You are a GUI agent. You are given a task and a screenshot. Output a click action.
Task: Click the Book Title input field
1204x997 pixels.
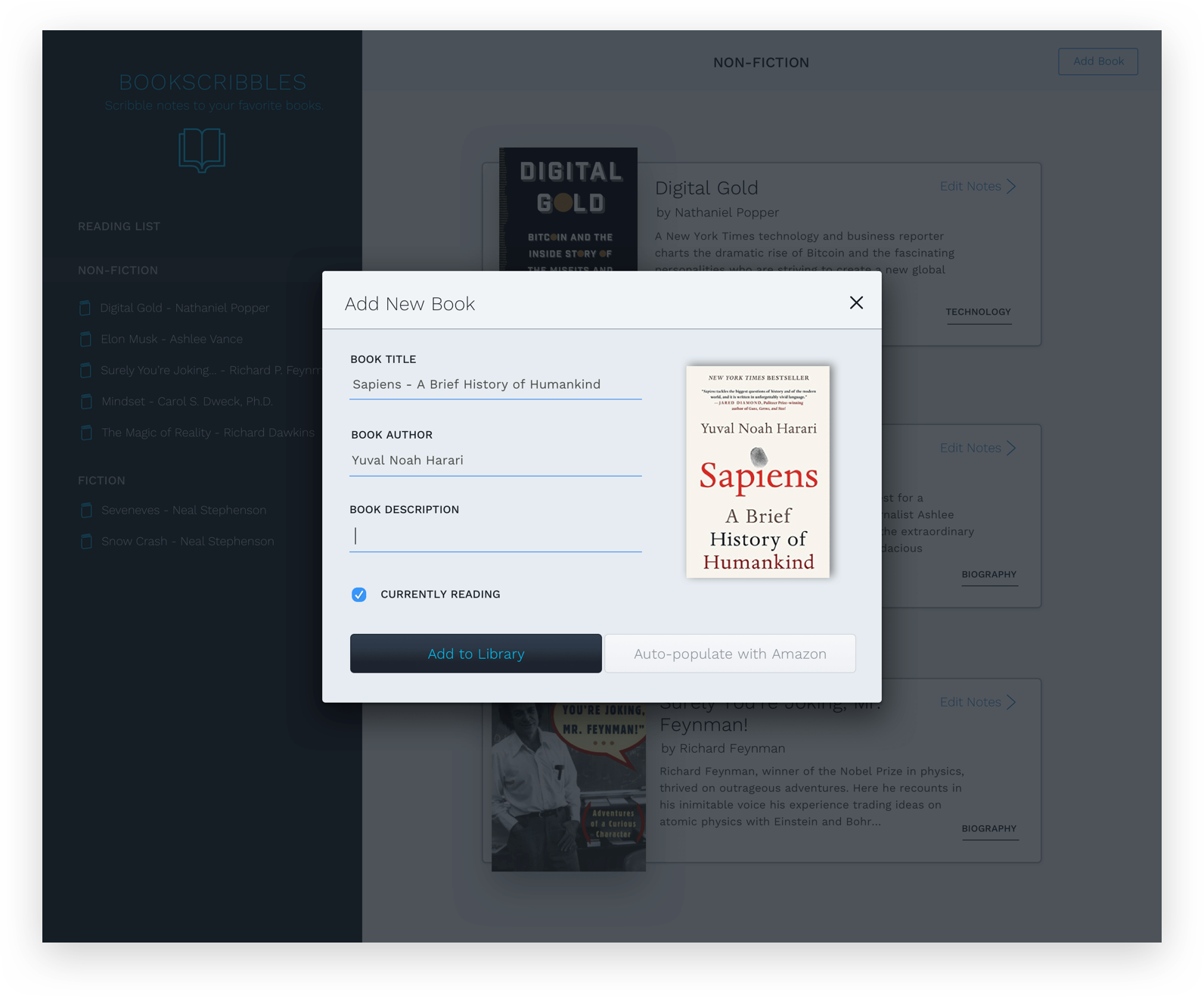click(495, 384)
